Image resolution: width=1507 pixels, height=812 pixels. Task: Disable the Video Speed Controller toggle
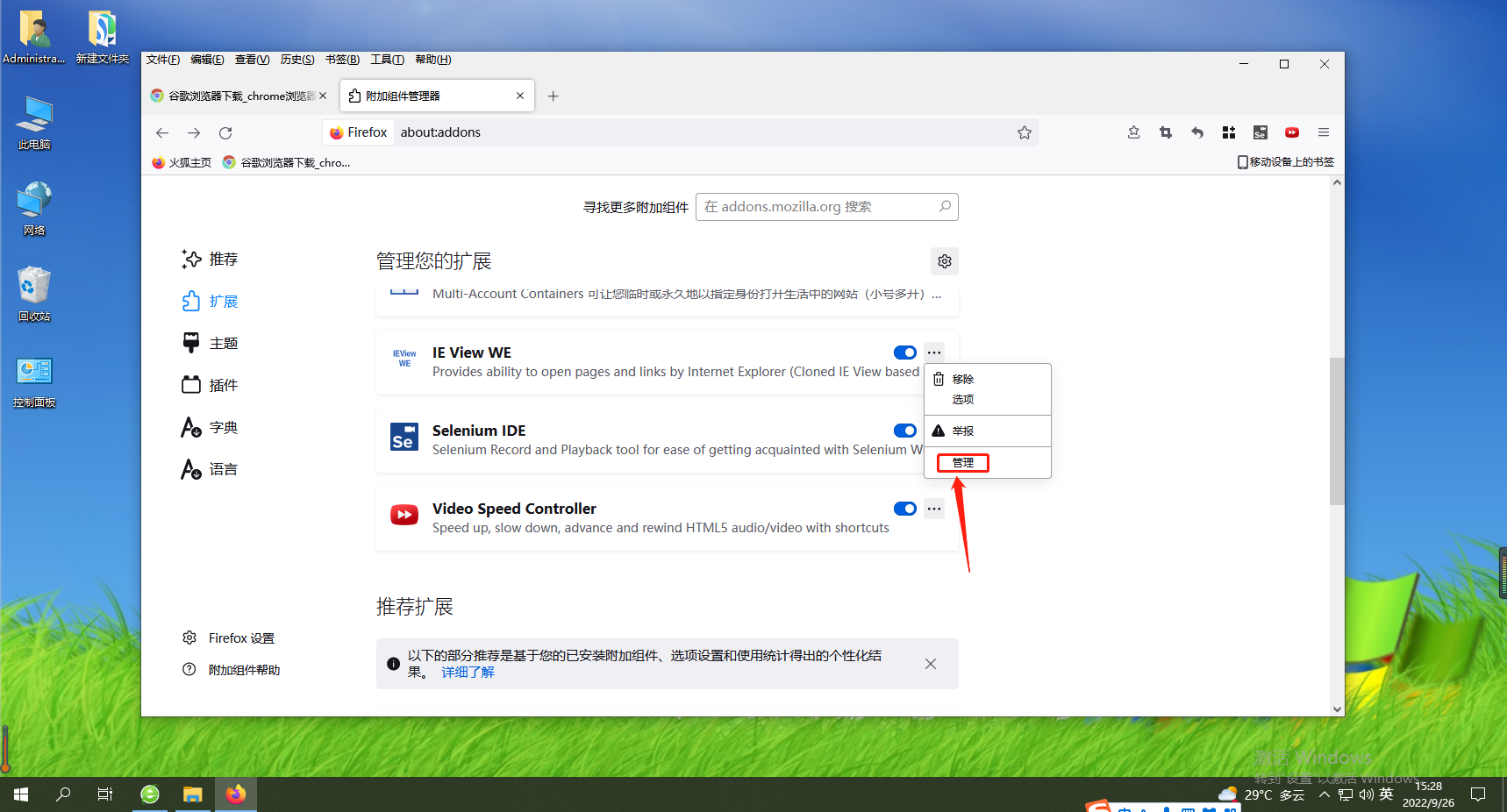905,509
